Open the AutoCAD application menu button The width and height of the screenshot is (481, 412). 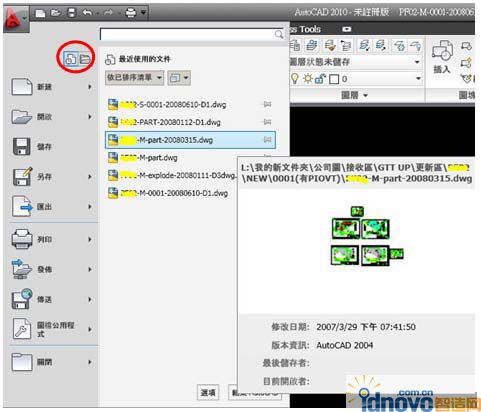[16, 19]
